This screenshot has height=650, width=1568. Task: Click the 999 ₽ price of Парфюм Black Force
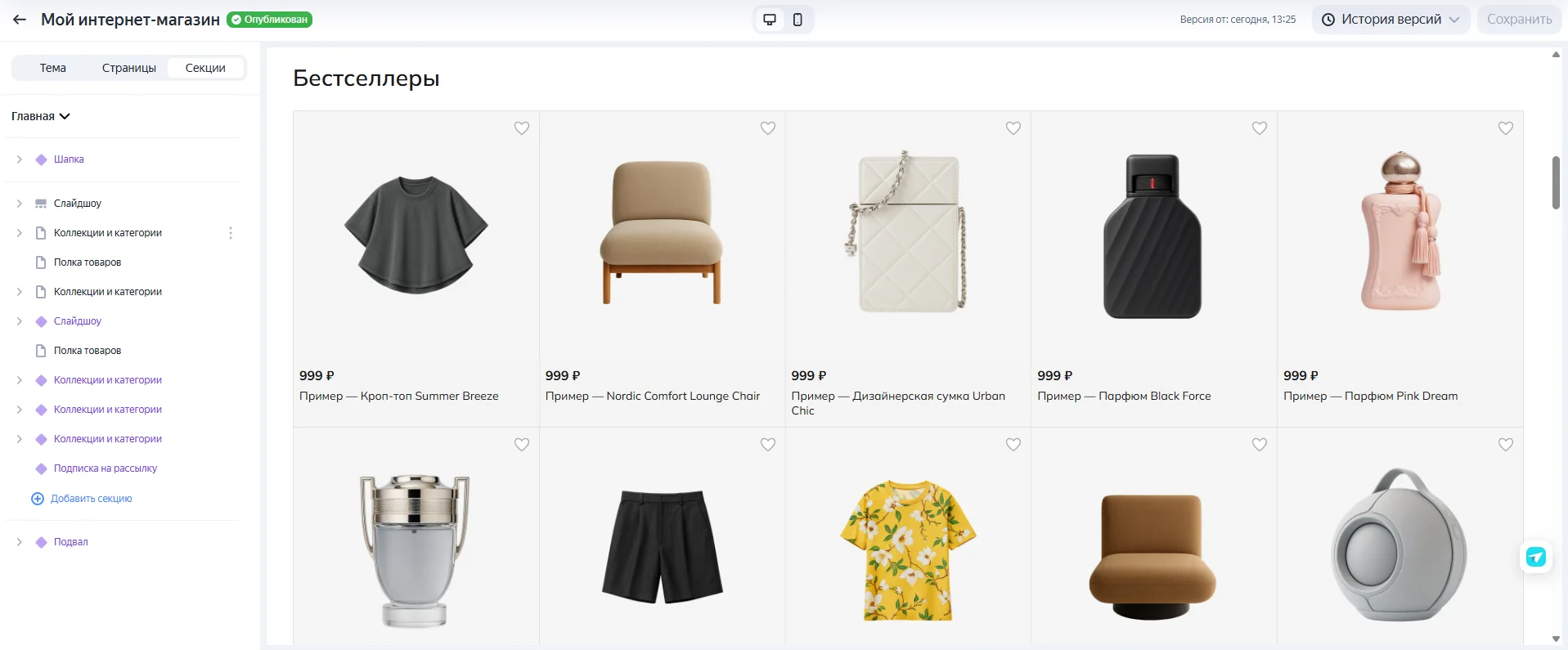tap(1054, 376)
